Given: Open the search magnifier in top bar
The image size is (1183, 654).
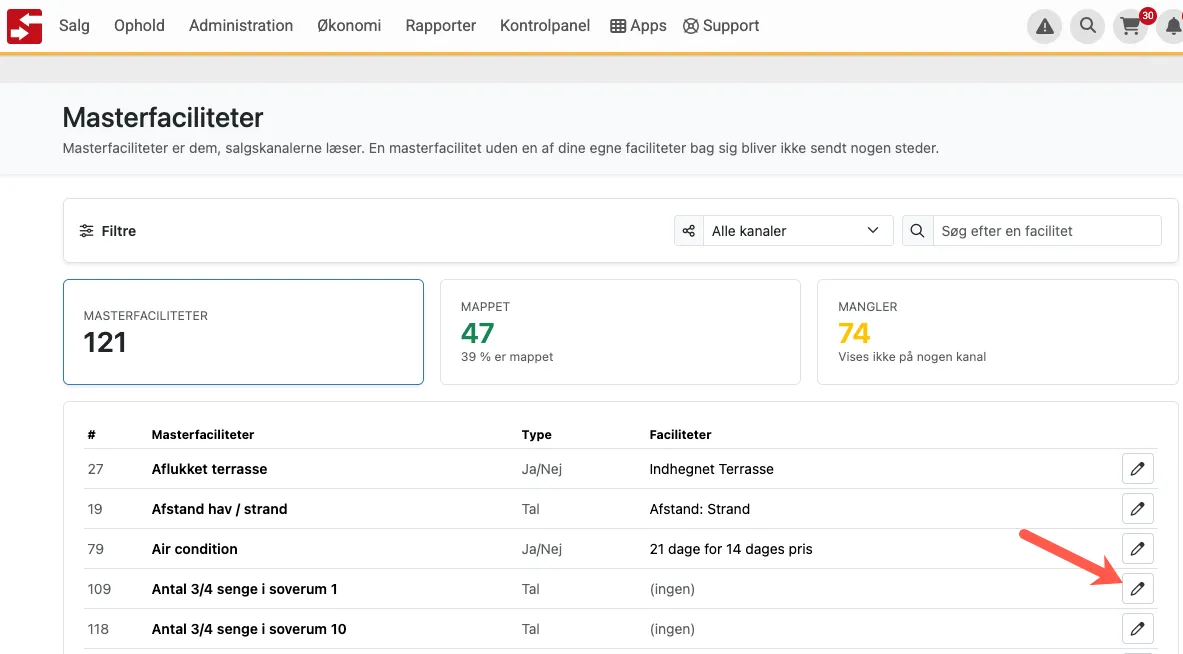Looking at the screenshot, I should (x=1087, y=26).
